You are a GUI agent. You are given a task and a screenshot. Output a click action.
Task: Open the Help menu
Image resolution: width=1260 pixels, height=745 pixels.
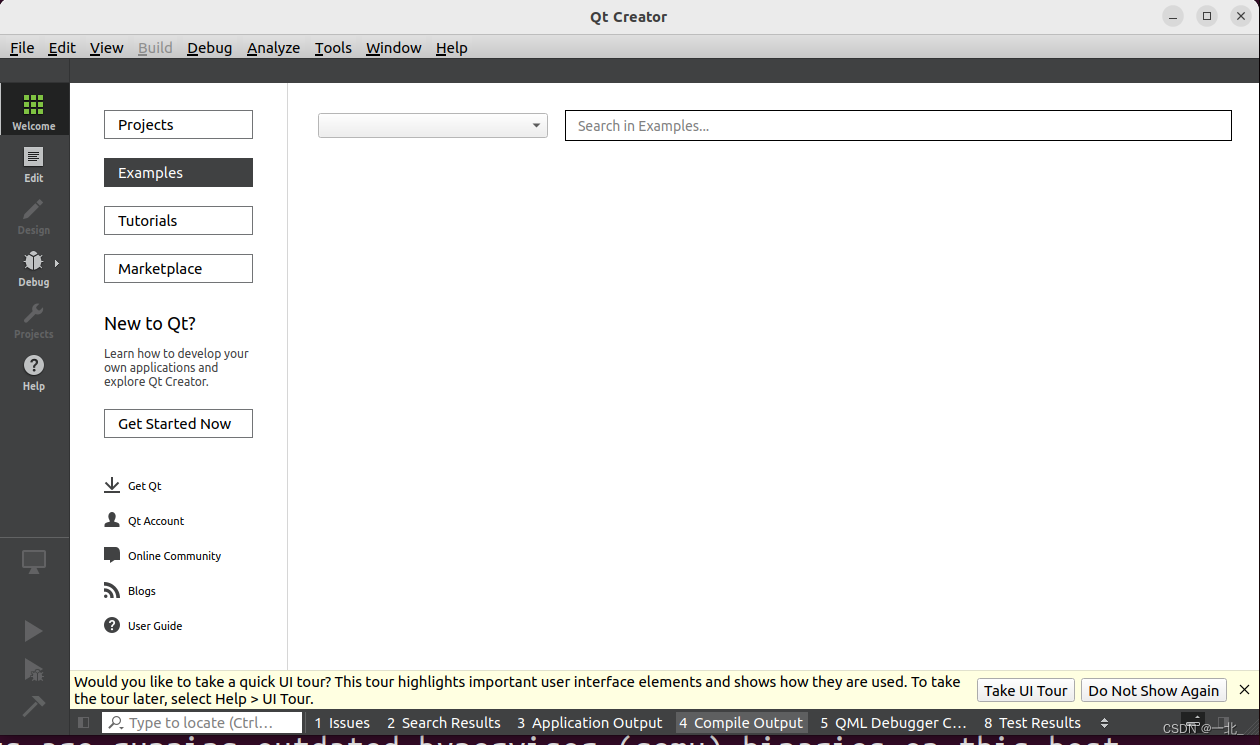(451, 47)
